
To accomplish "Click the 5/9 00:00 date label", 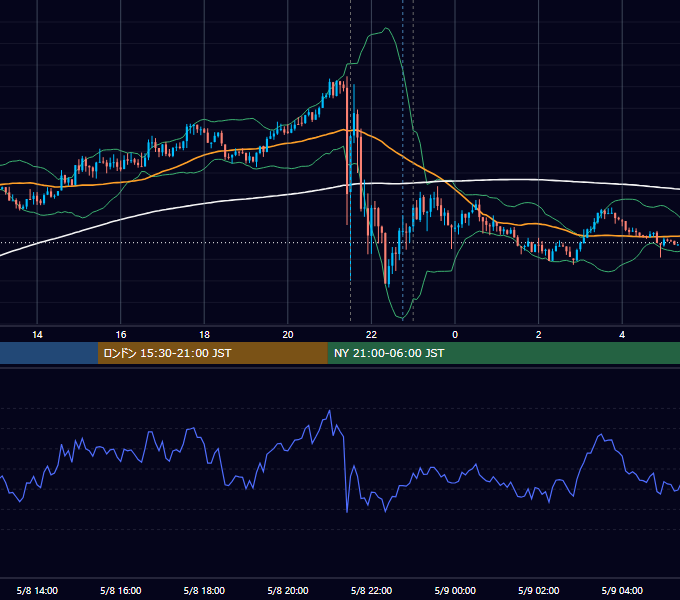I will [455, 591].
